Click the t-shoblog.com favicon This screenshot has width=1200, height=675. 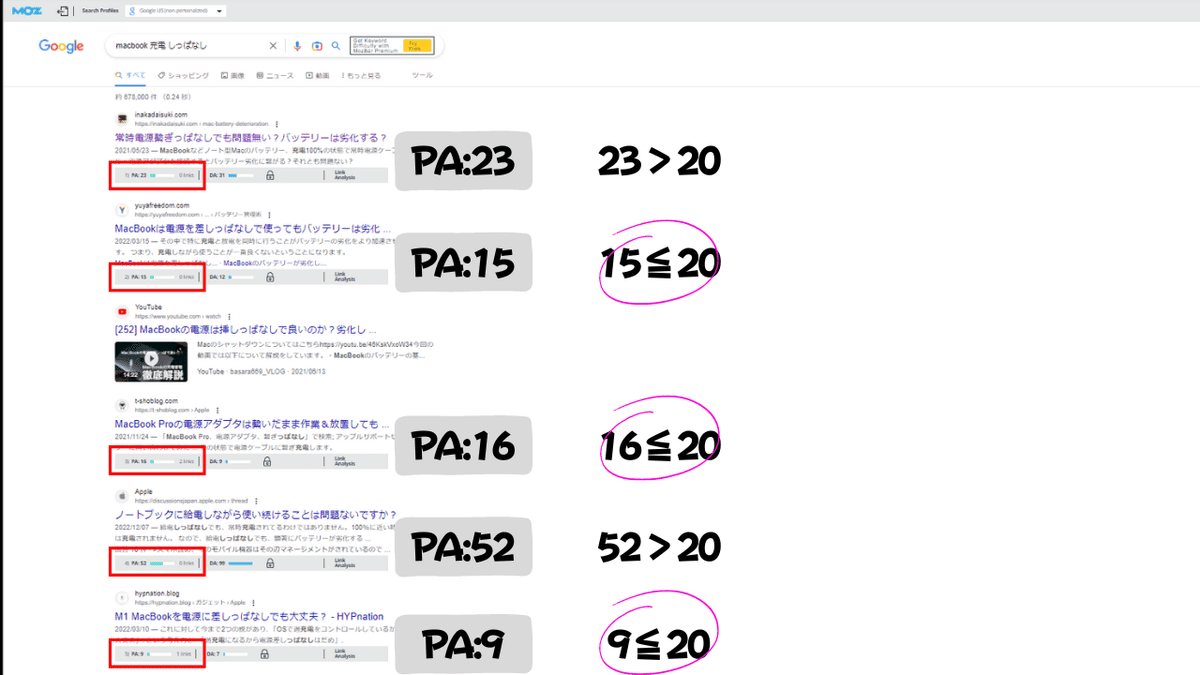[x=121, y=405]
